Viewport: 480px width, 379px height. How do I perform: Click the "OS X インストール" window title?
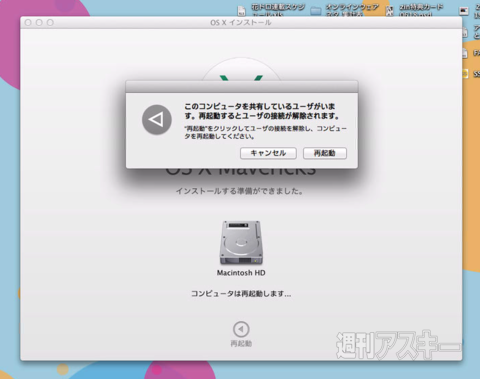pos(241,23)
